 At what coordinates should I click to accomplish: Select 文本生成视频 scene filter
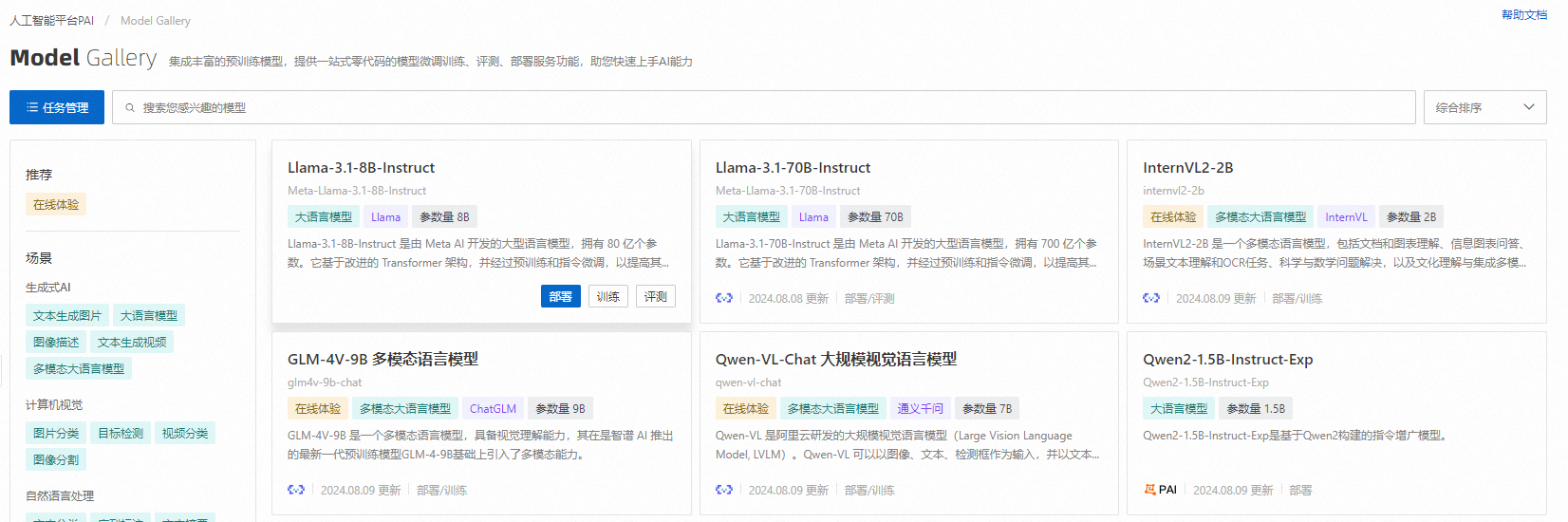[132, 343]
